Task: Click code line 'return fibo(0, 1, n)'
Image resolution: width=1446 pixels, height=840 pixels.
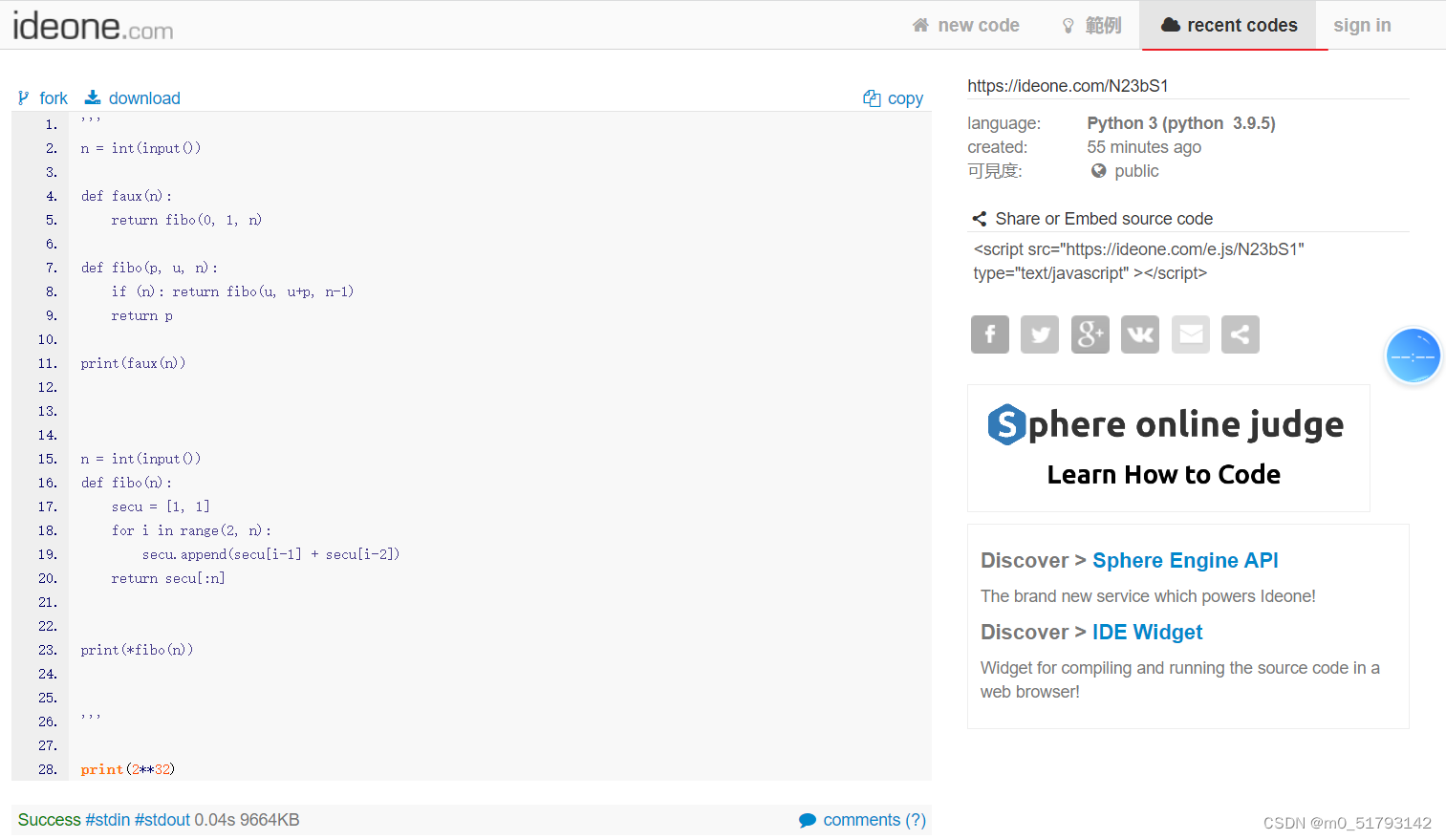Action: click(x=186, y=220)
